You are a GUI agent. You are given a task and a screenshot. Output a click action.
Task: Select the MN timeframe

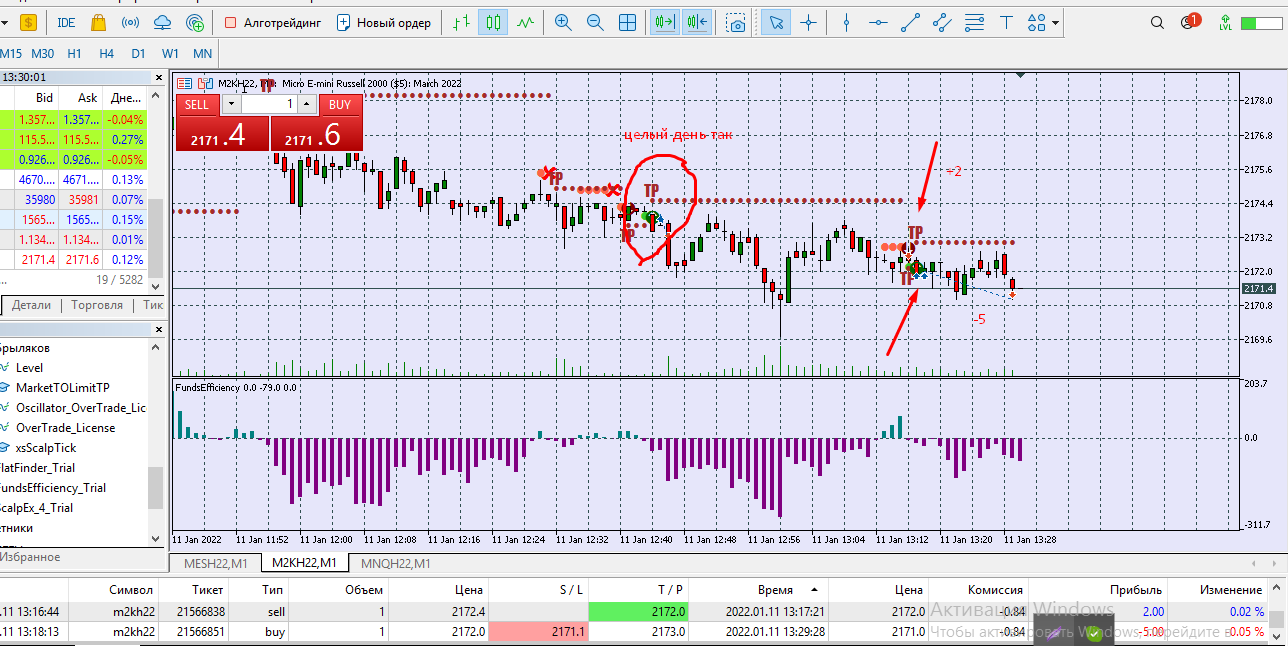coord(202,54)
